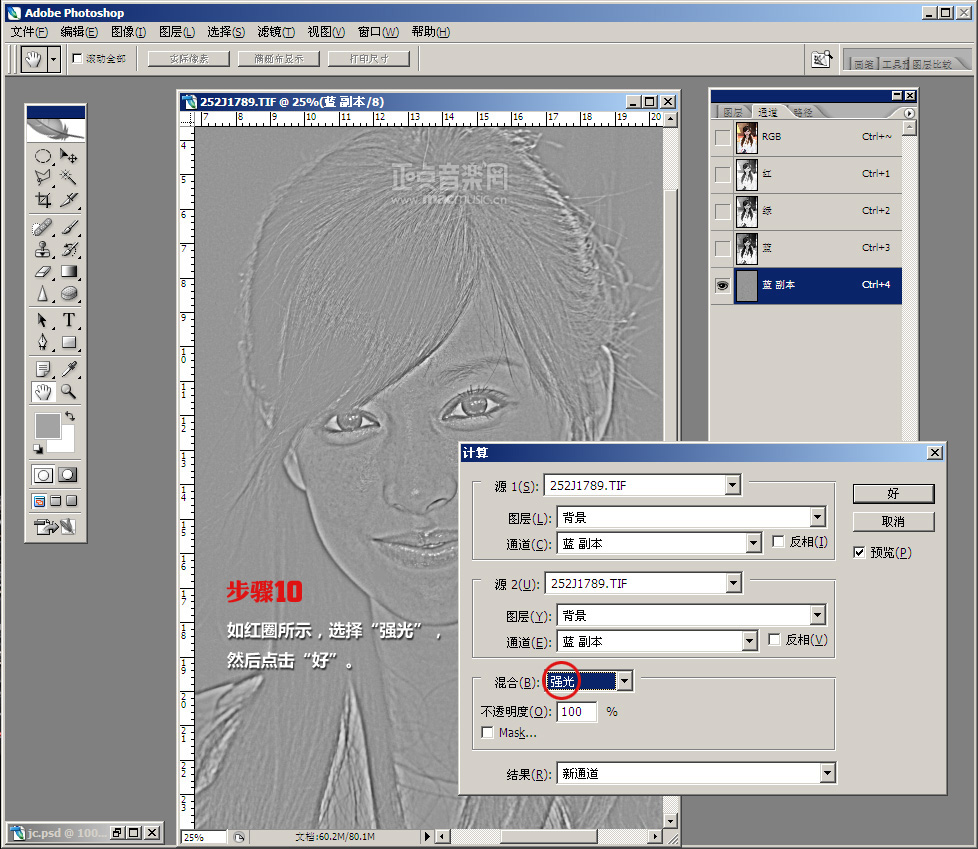Enable 反相 checkbox for source 1
Screen dimensions: 978x849
click(x=779, y=542)
